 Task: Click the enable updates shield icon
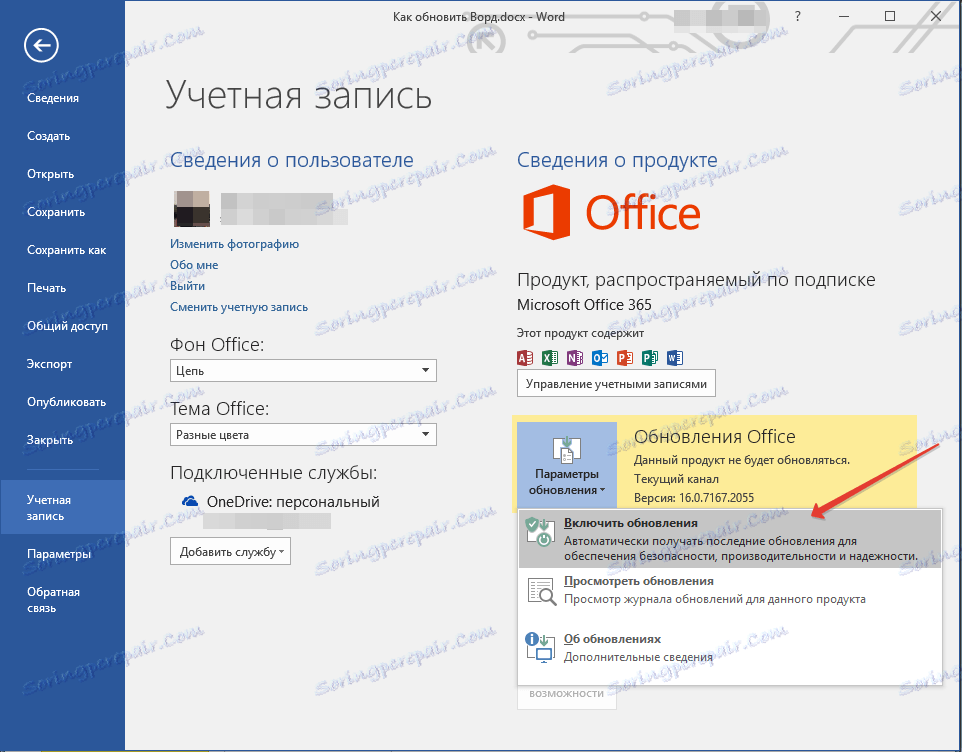(x=541, y=531)
